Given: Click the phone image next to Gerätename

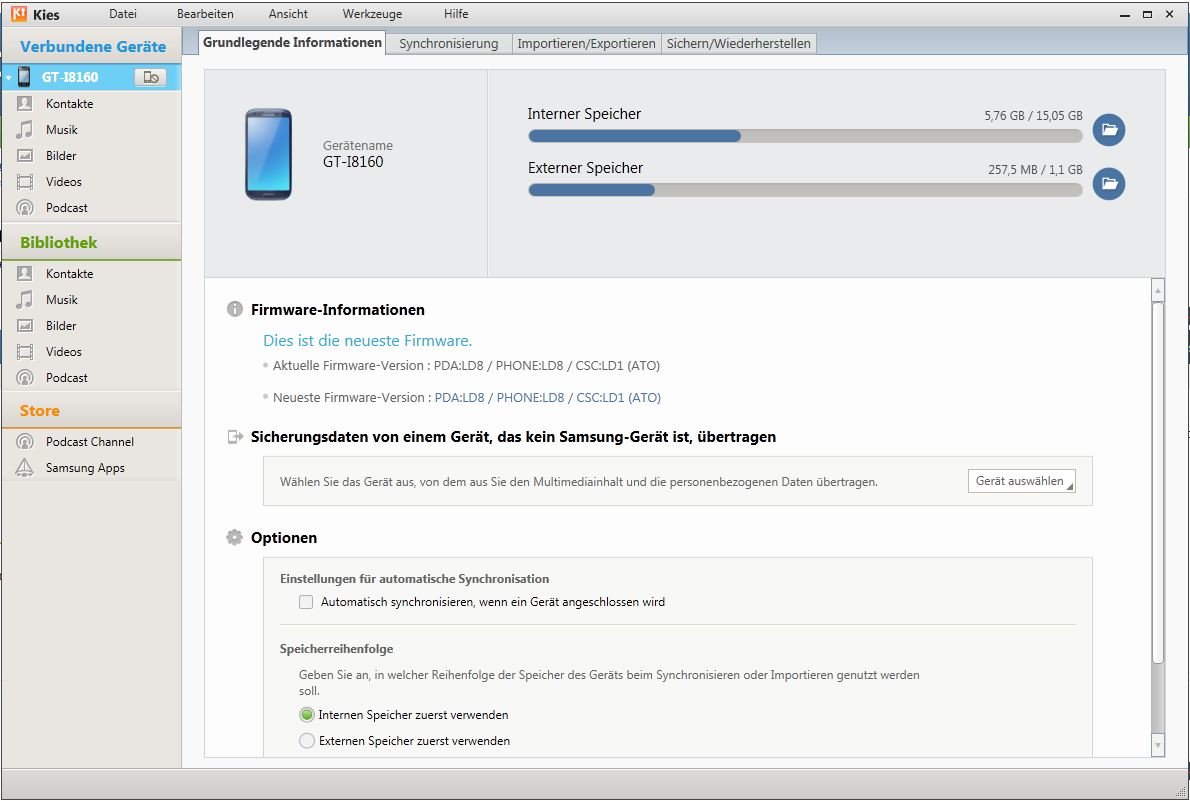Looking at the screenshot, I should click(x=268, y=154).
